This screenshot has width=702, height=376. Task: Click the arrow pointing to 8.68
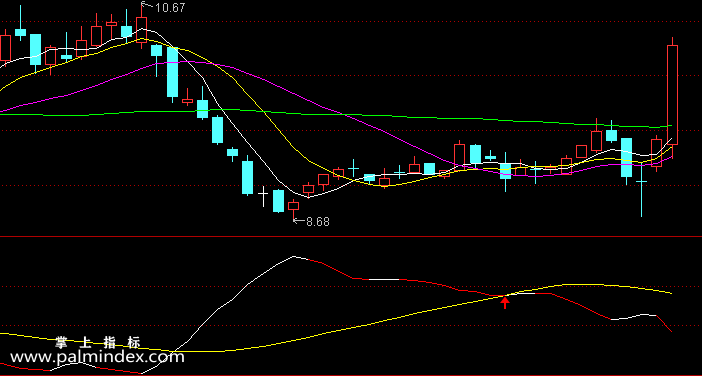pos(299,220)
